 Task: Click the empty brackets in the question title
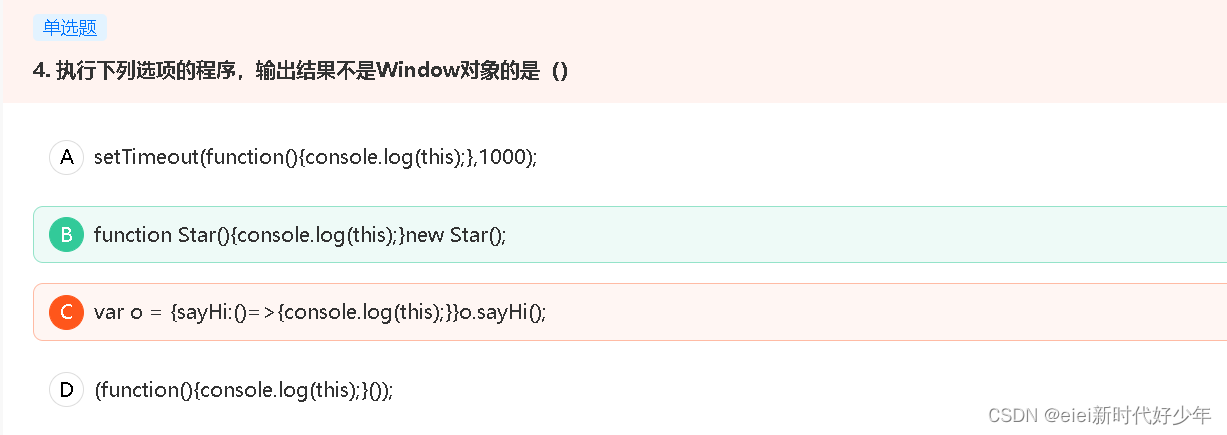[560, 71]
